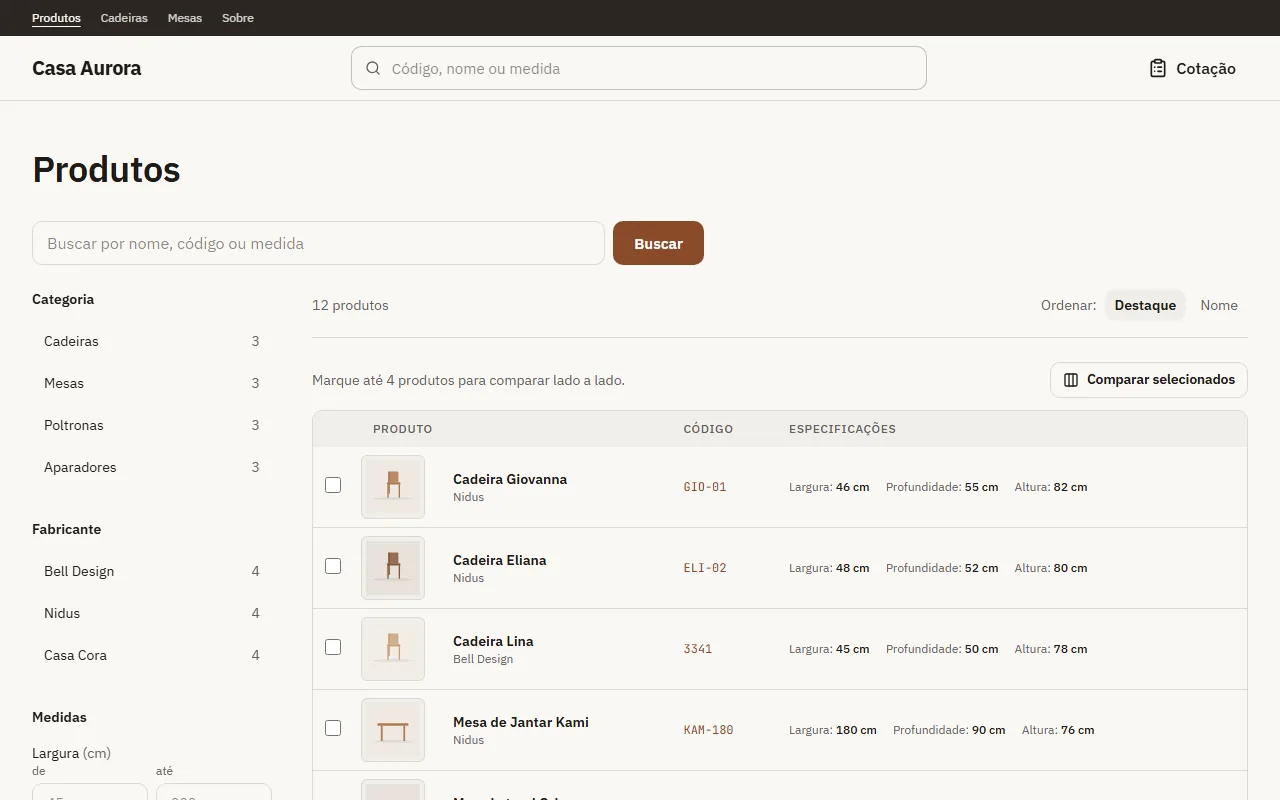Click the 12 produtos count text
Screen dimensions: 1280x800
[350, 305]
